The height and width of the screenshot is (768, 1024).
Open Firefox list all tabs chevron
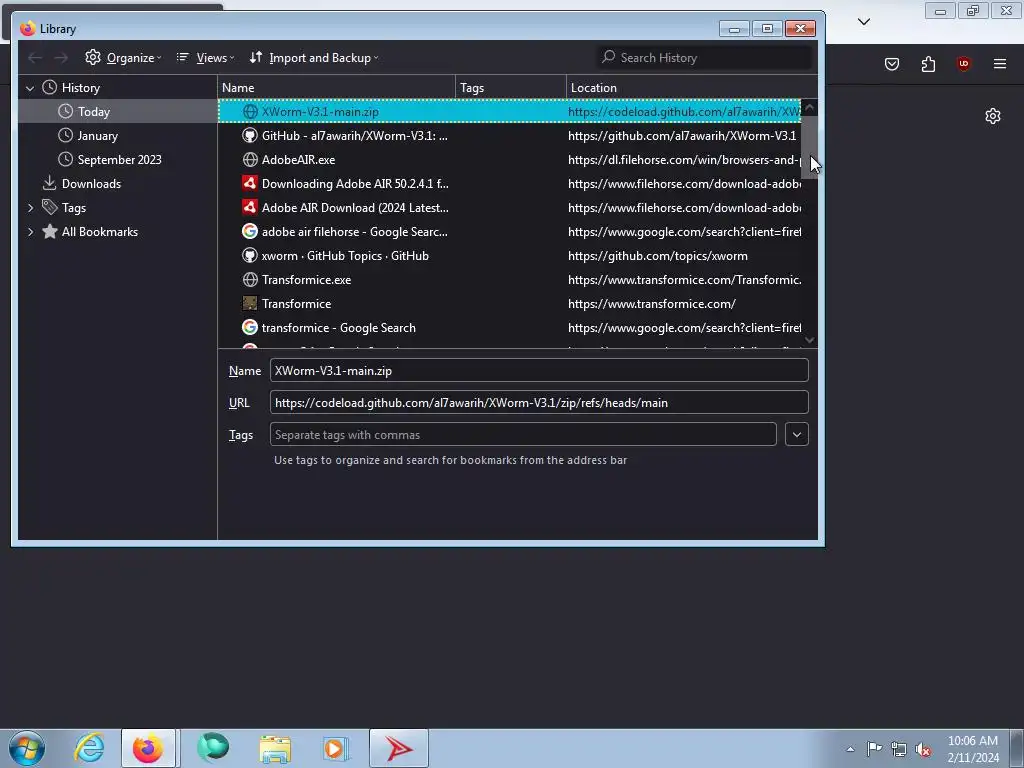click(863, 22)
